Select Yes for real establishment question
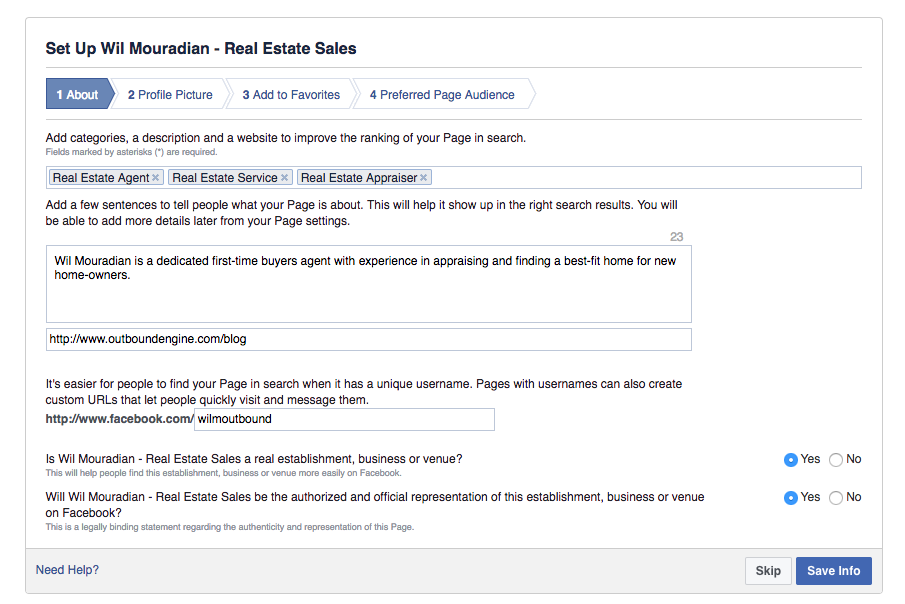The width and height of the screenshot is (905, 604). point(789,459)
